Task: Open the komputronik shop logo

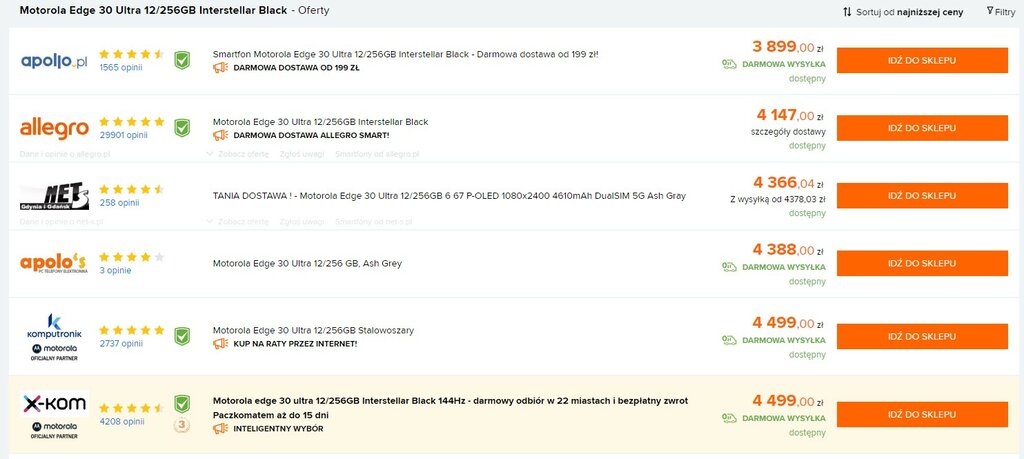Action: coord(54,325)
